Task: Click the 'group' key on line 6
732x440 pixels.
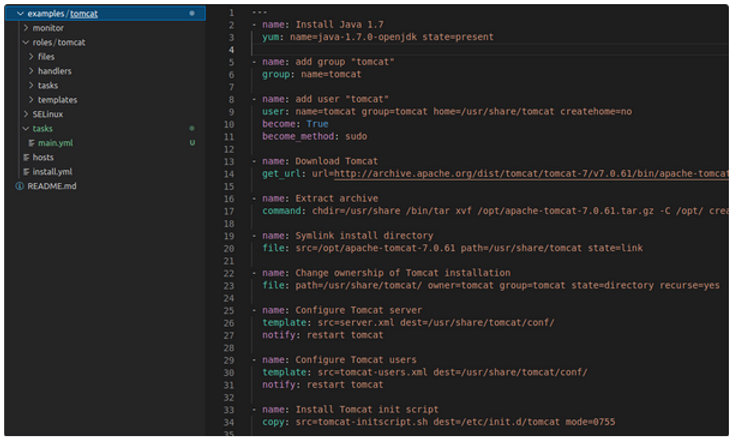Action: (276, 74)
